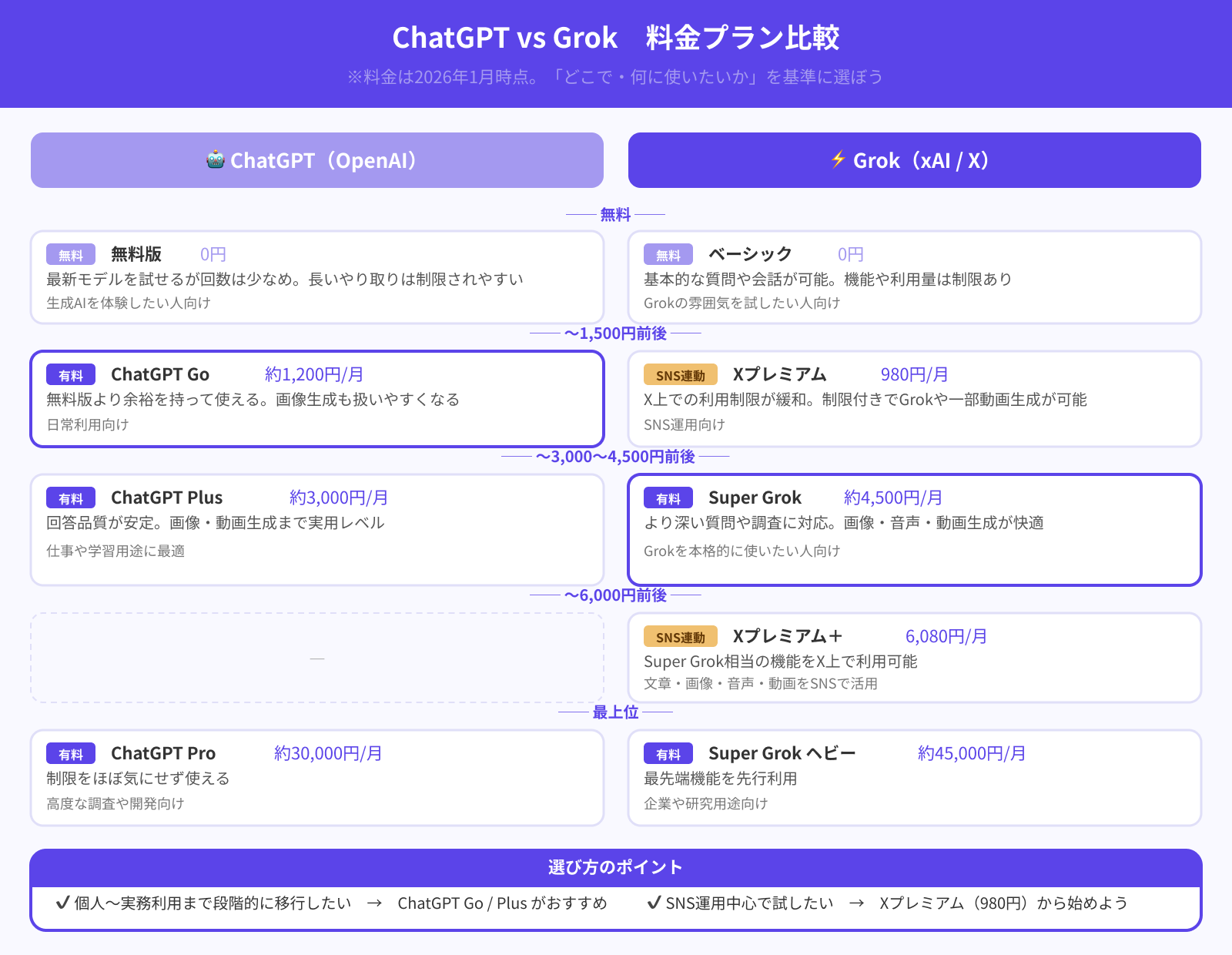Image resolution: width=1232 pixels, height=955 pixels.
Task: Click the checkmark beside SNS運用中心で試したい
Action: click(x=655, y=903)
